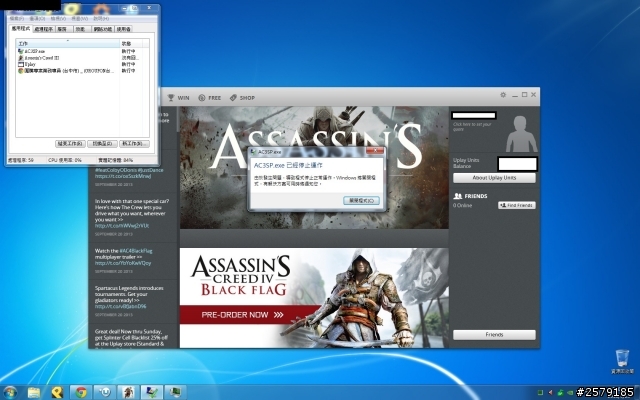Click the AC3SP.exe dialog title icon

(253, 152)
